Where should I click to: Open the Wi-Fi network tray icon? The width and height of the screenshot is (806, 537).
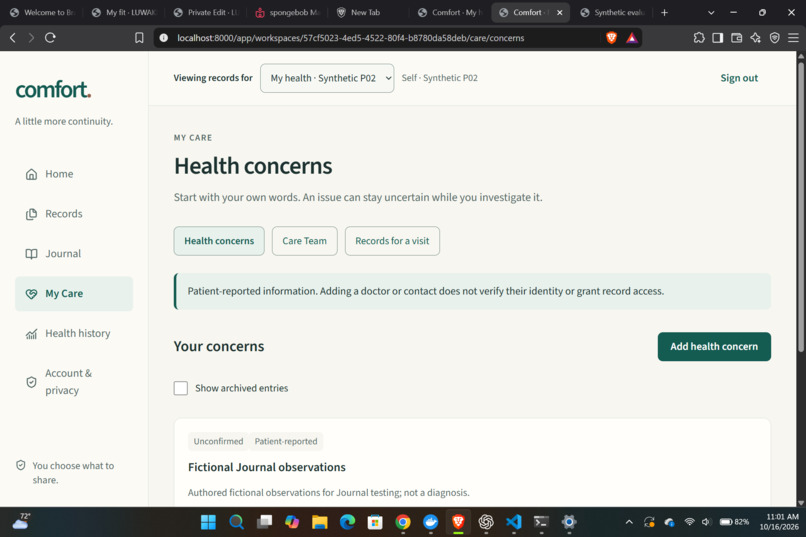689,522
